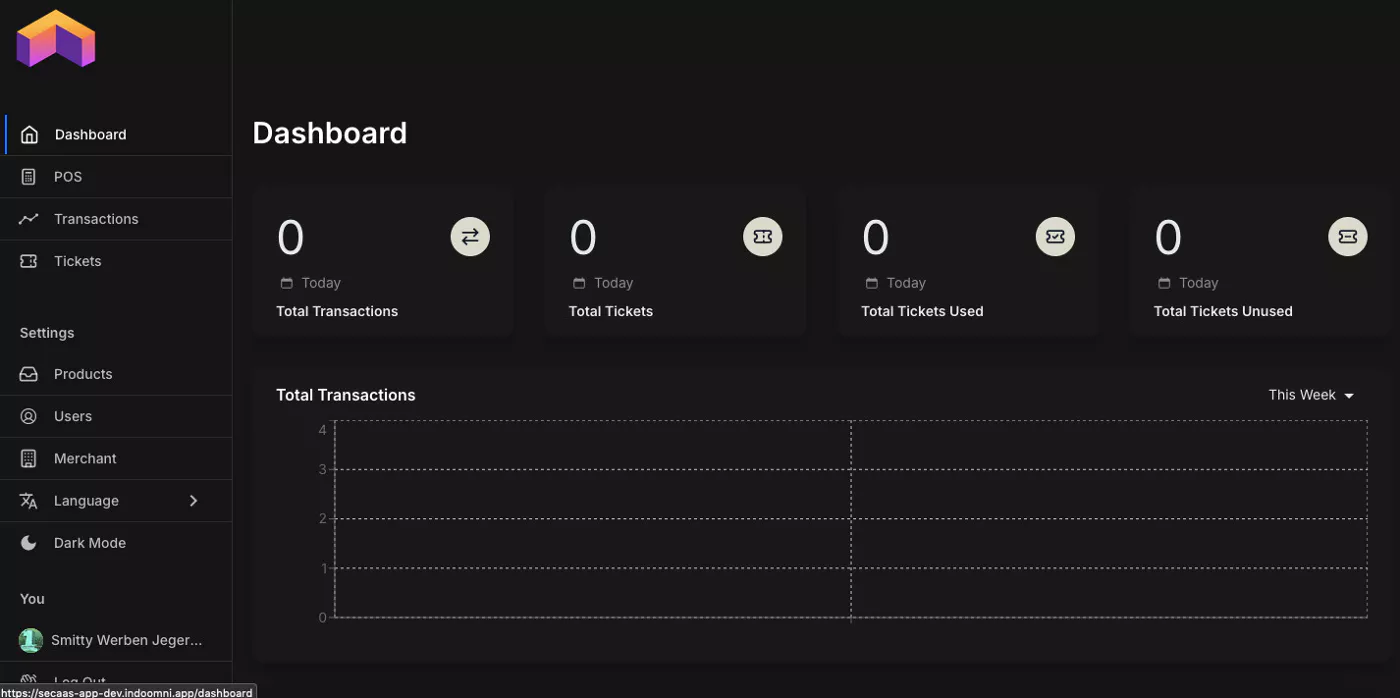
Task: Click the Products inbox icon
Action: 29,374
